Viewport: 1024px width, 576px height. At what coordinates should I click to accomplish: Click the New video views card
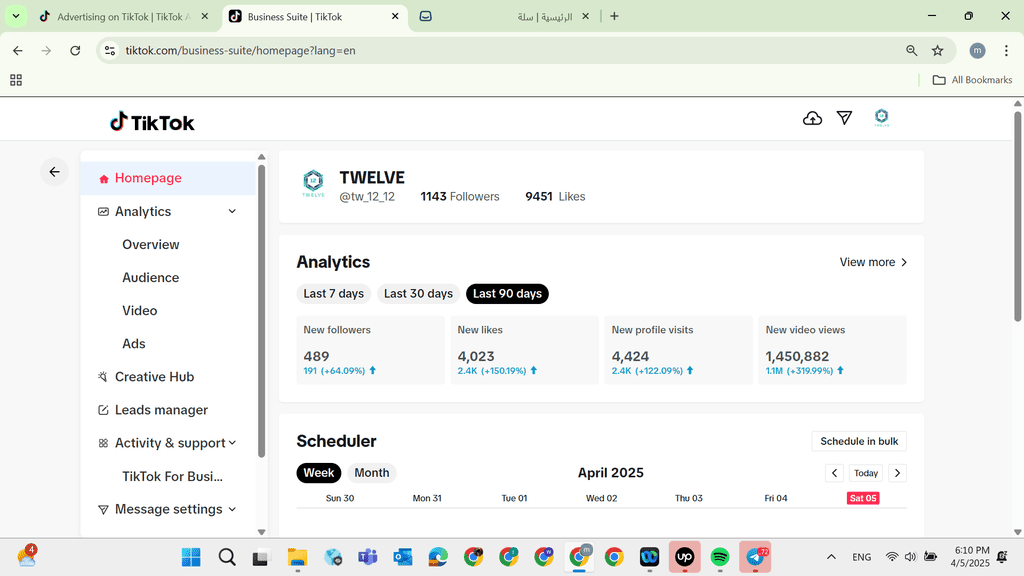pos(832,350)
